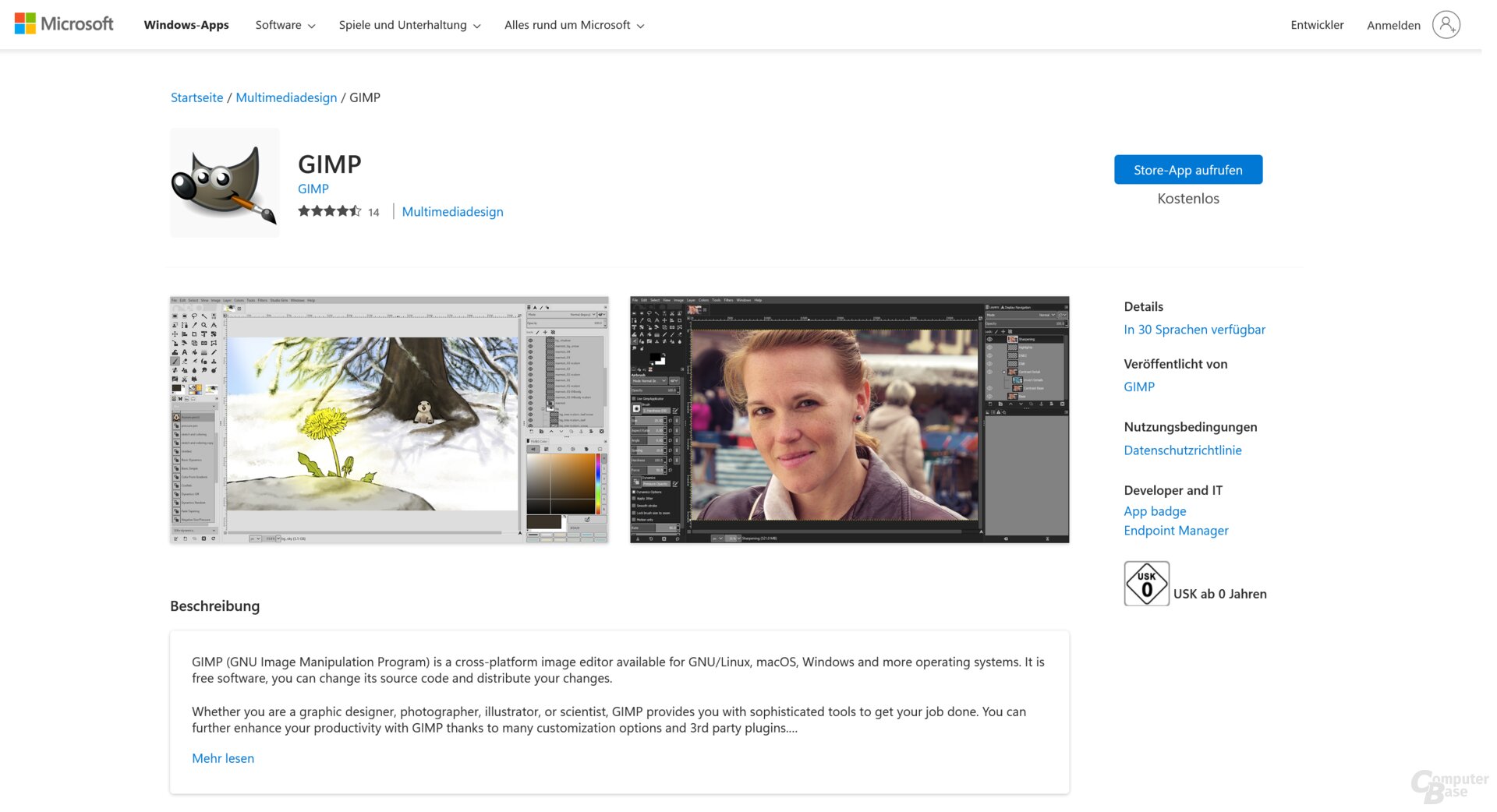The image size is (1497, 812).
Task: Open Multimediadesign breadcrumb link
Action: (286, 97)
